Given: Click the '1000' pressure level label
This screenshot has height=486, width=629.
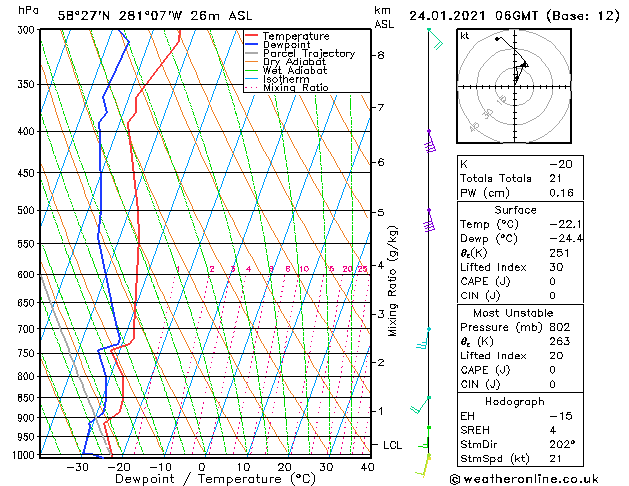Looking at the screenshot, I should click(x=24, y=455).
